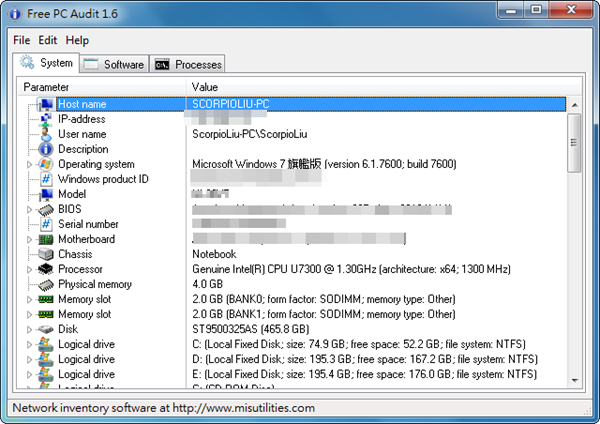
Task: Minimize the Free PC Audit window
Action: click(x=510, y=10)
